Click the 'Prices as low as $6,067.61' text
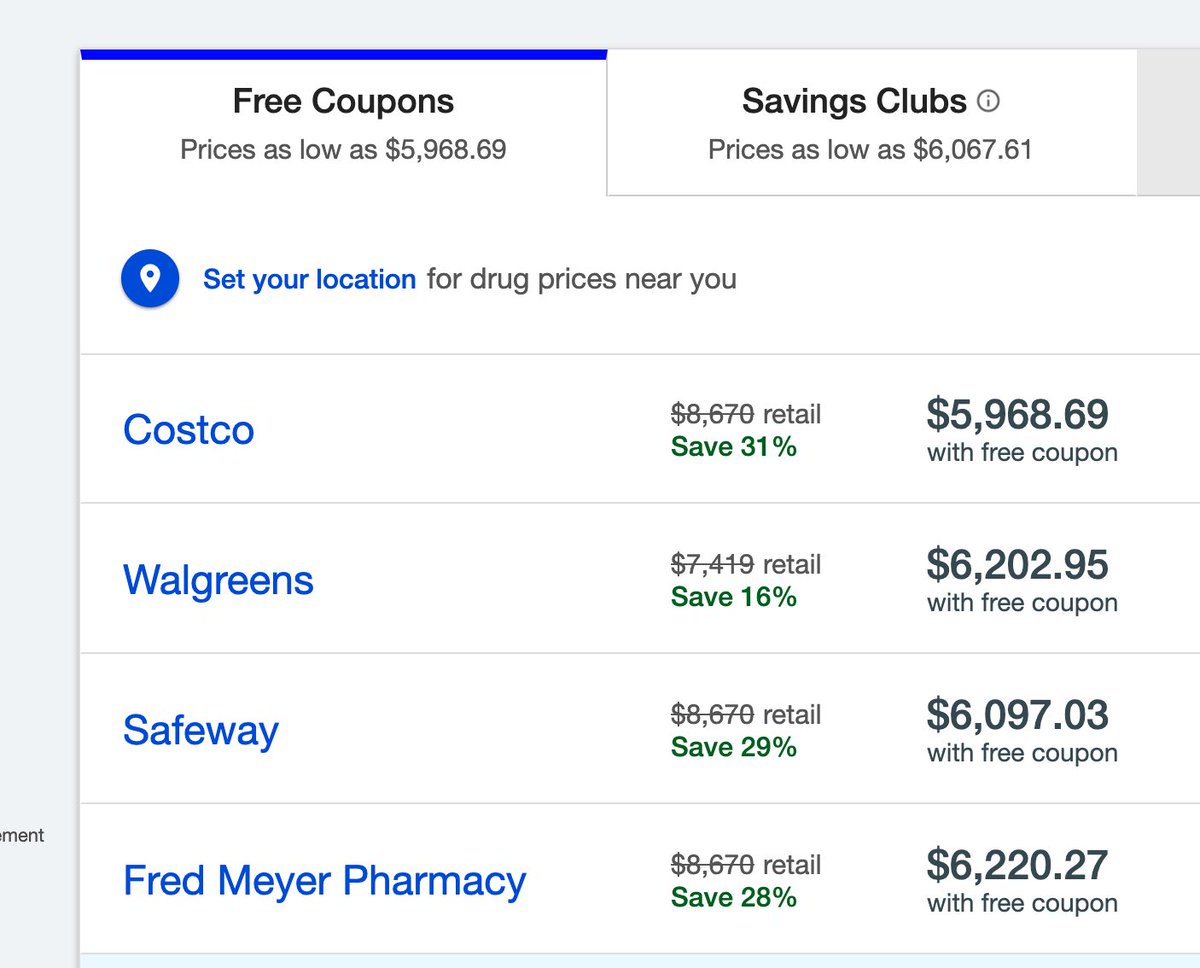 pyautogui.click(x=870, y=150)
